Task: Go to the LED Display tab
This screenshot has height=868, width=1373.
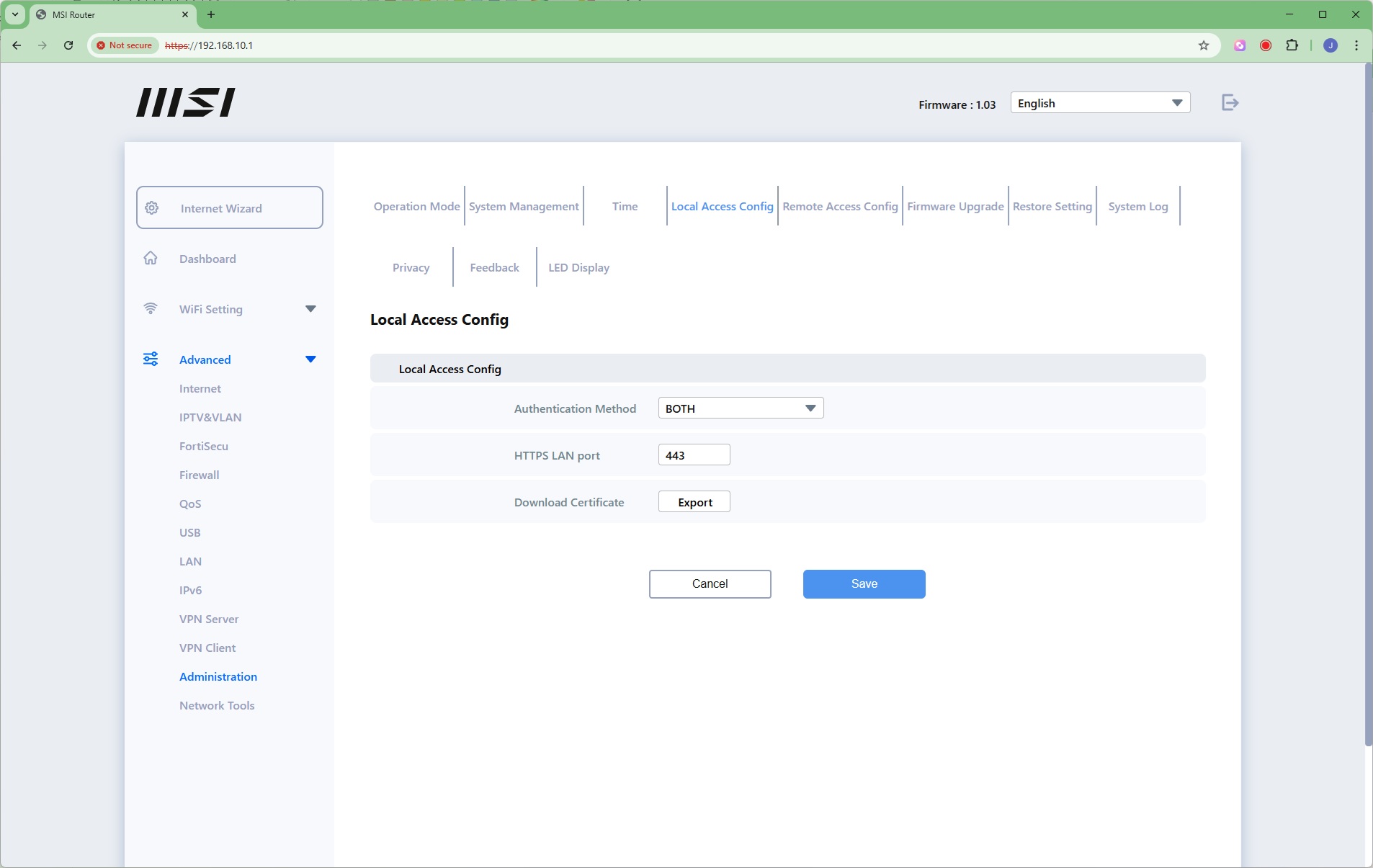Action: point(578,268)
